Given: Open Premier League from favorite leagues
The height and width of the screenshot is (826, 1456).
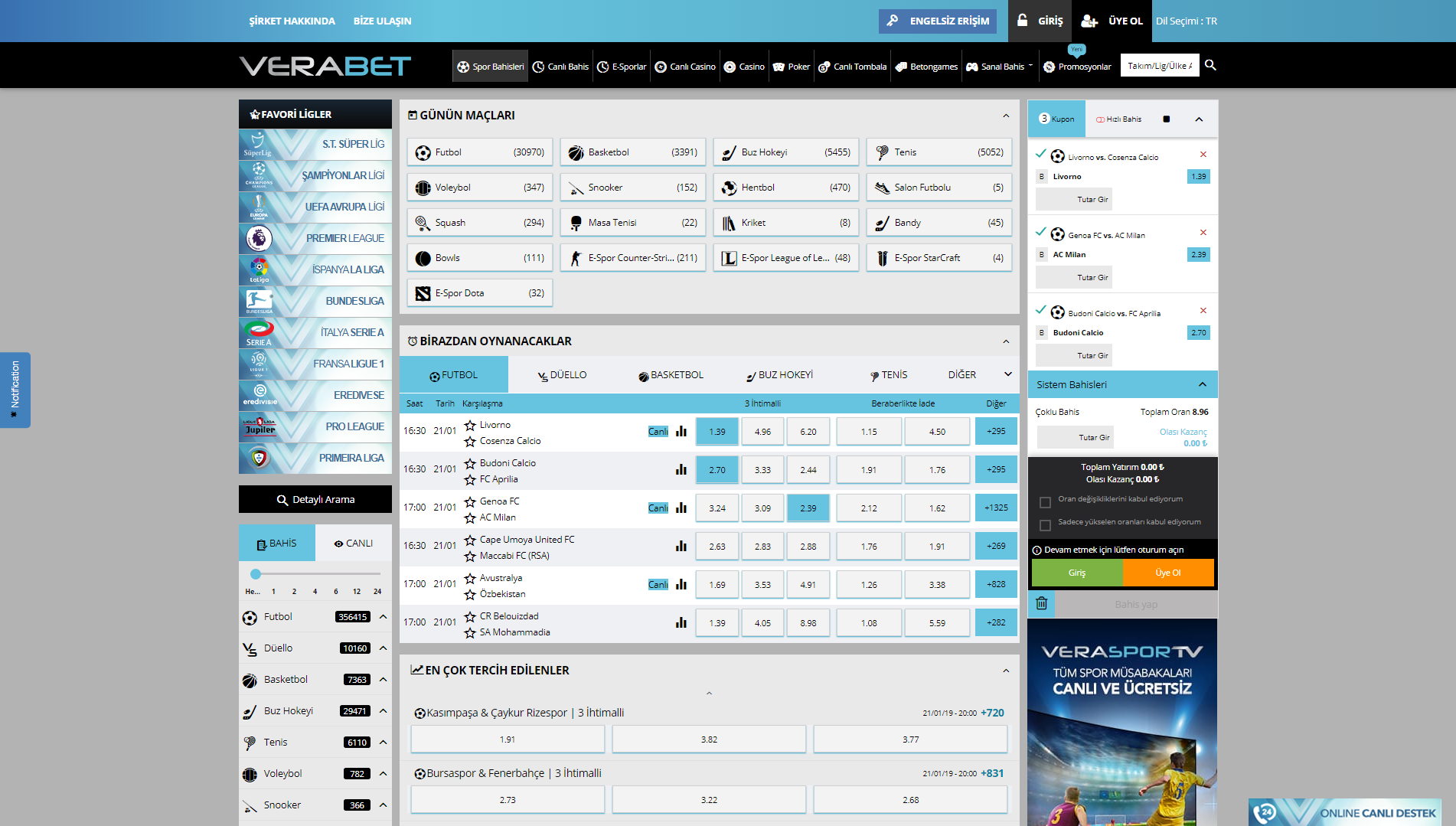Looking at the screenshot, I should coord(315,238).
